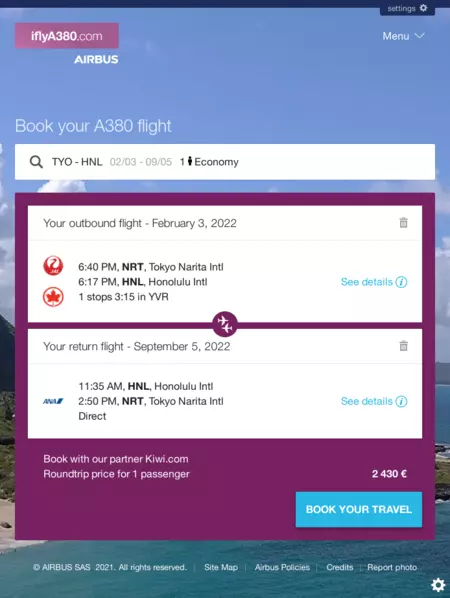
Task: Go to iflyA380.com home logo
Action: pos(67,36)
